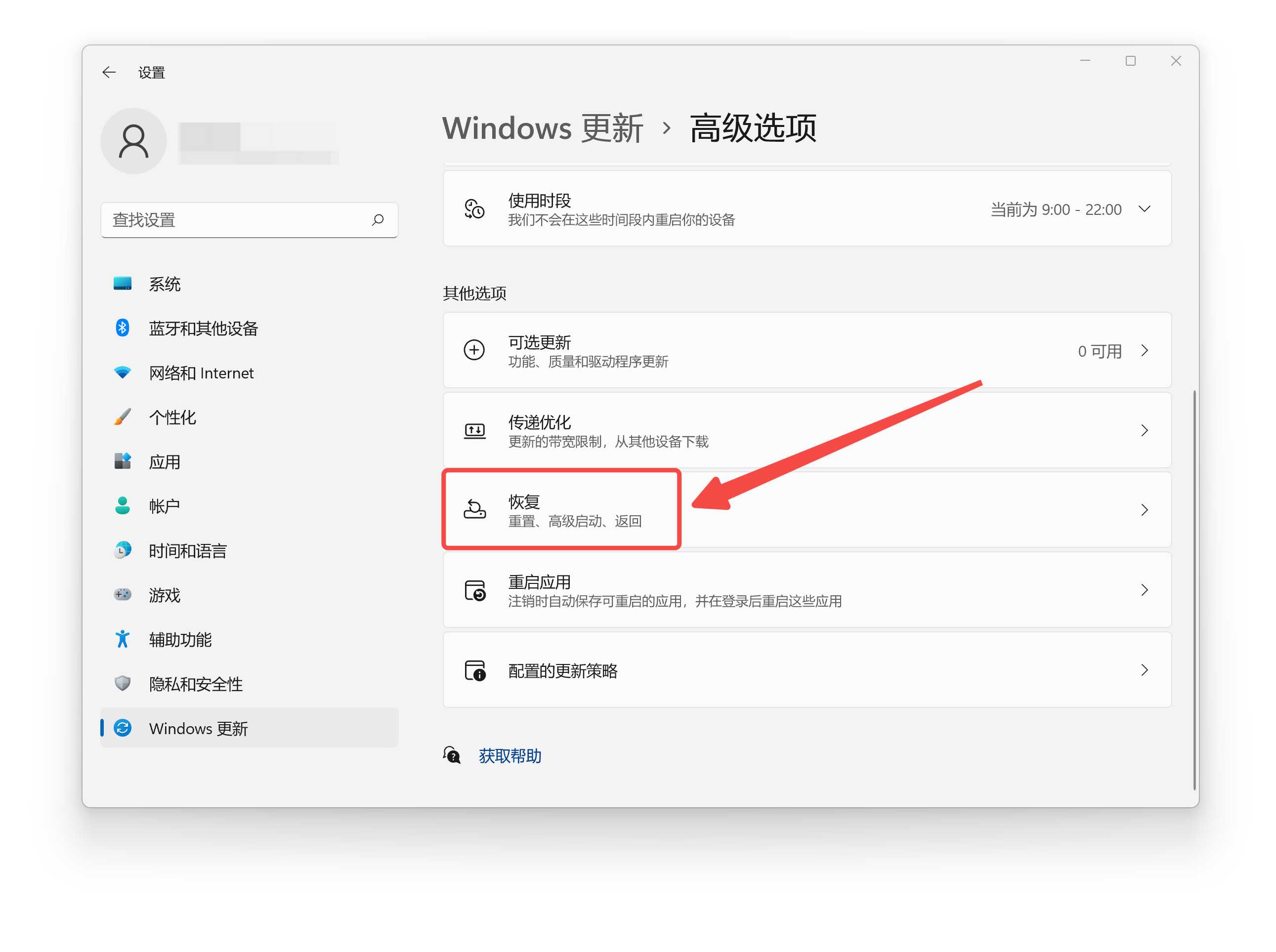Select 个性化 in the sidebar
Viewport: 1276px width, 952px height.
pyautogui.click(x=249, y=416)
